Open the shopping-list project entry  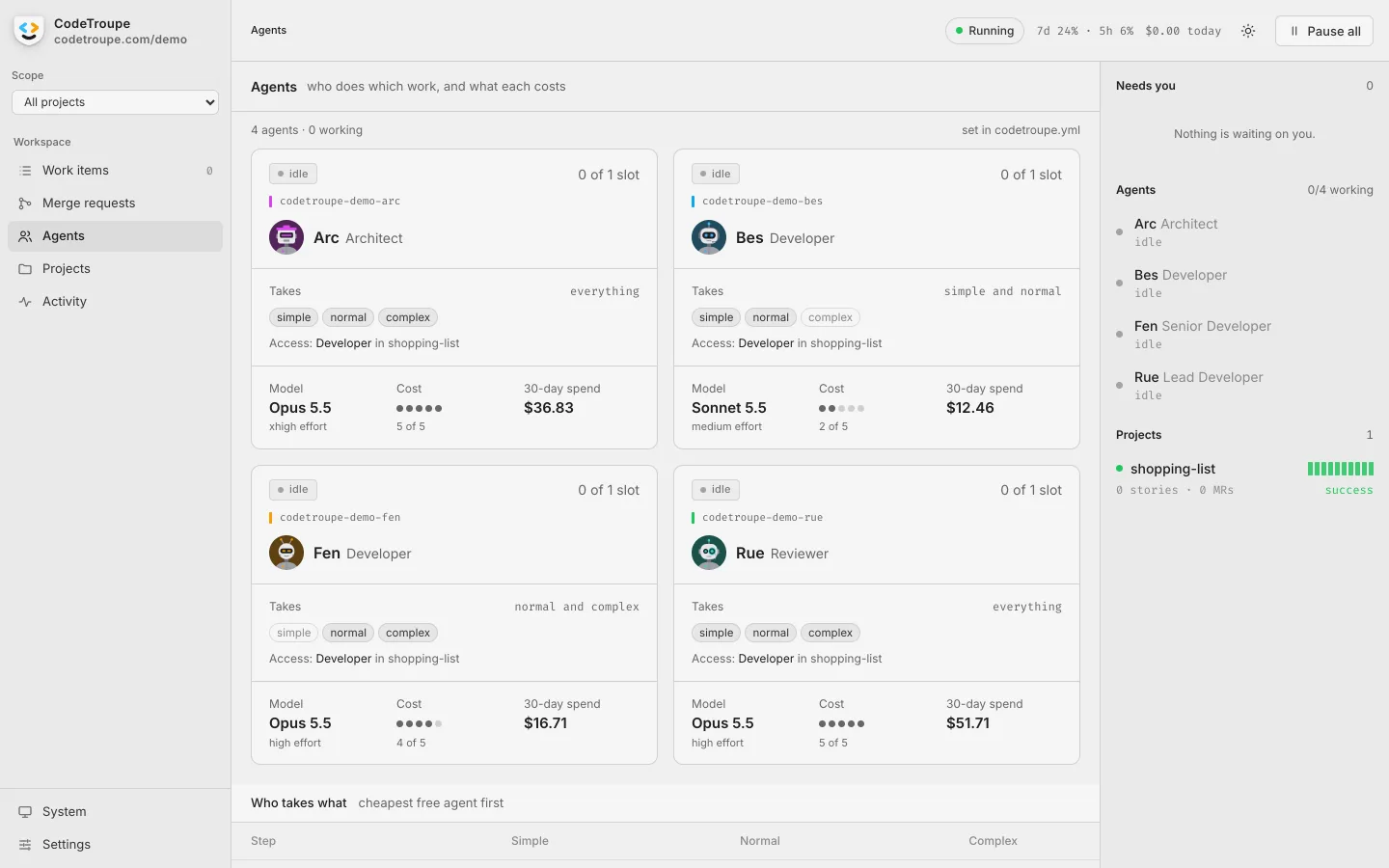click(x=1244, y=478)
